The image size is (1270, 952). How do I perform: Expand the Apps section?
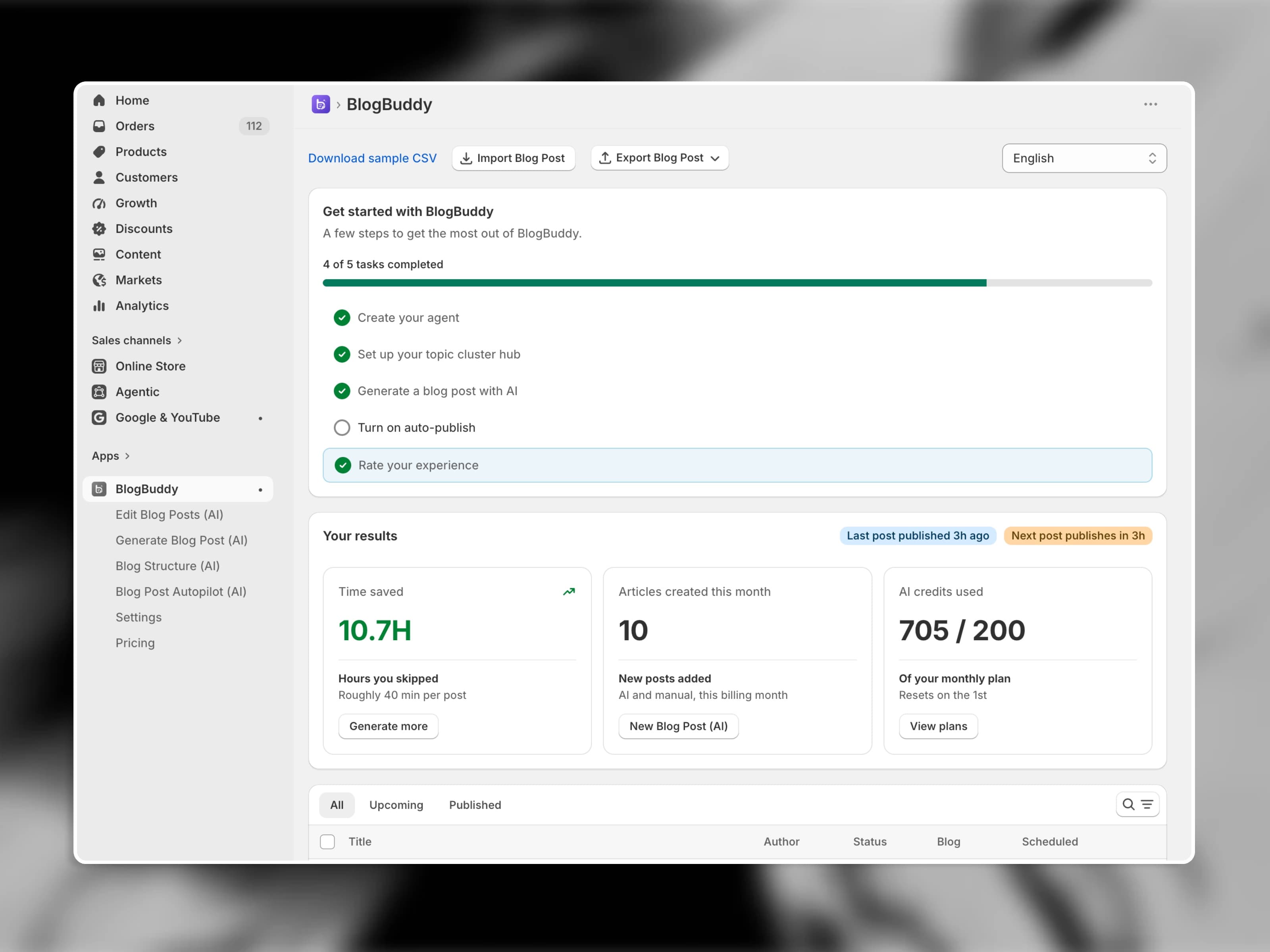coord(112,456)
